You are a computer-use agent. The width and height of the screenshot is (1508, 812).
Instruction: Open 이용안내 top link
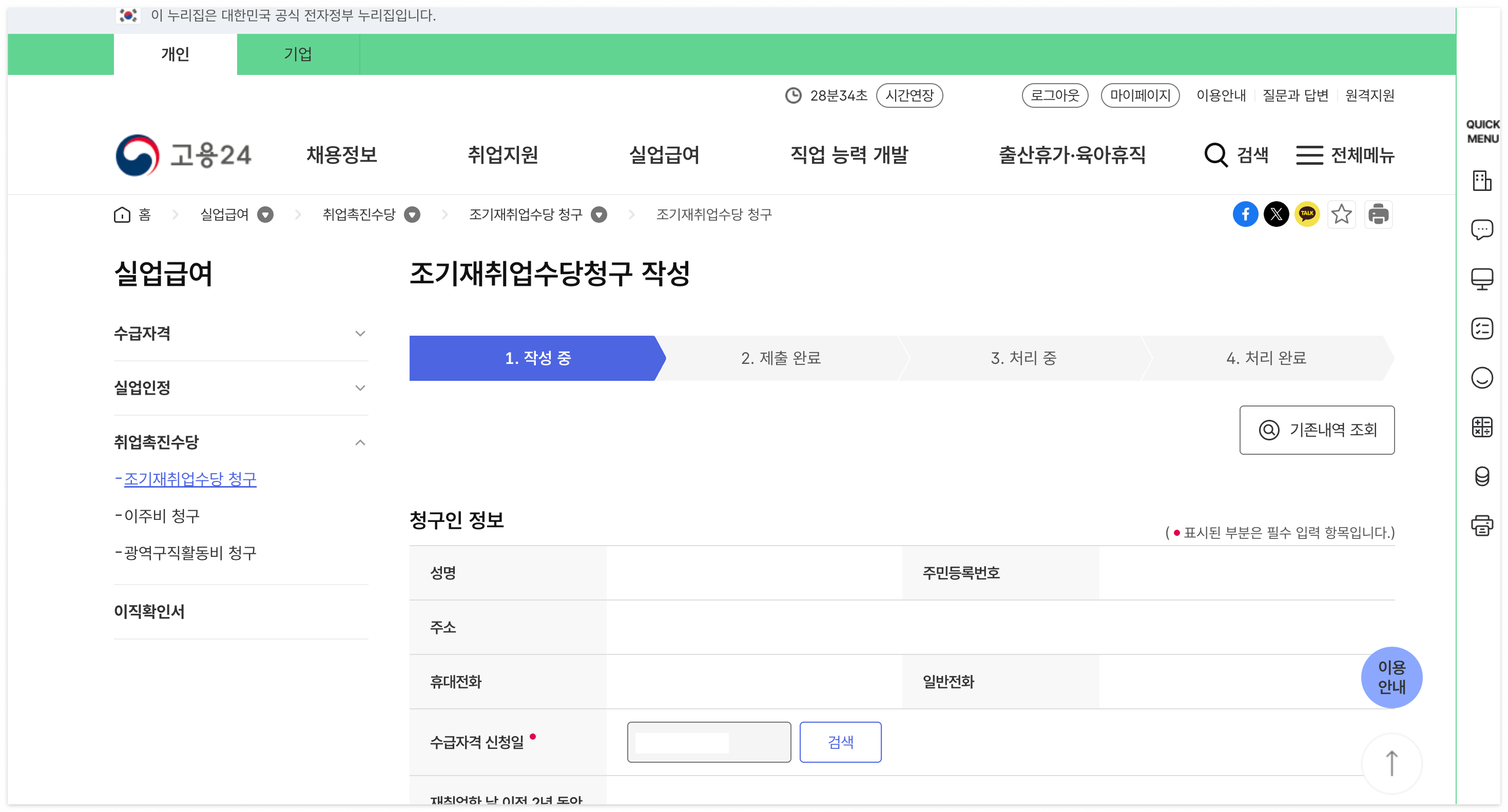tap(1221, 95)
